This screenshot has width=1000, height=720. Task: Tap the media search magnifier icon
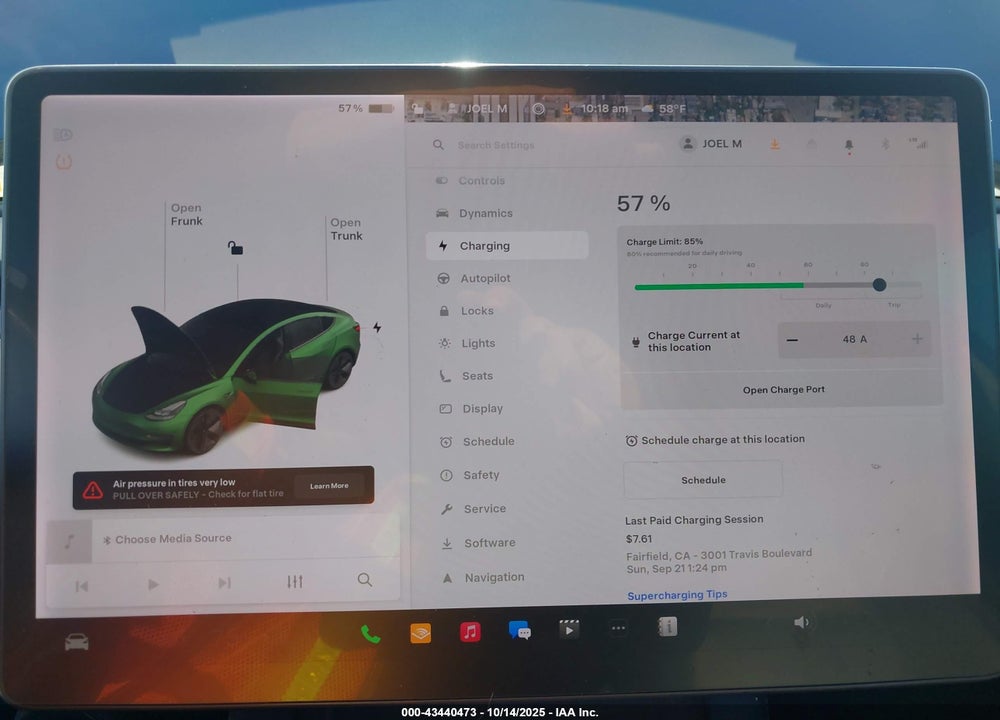point(365,580)
